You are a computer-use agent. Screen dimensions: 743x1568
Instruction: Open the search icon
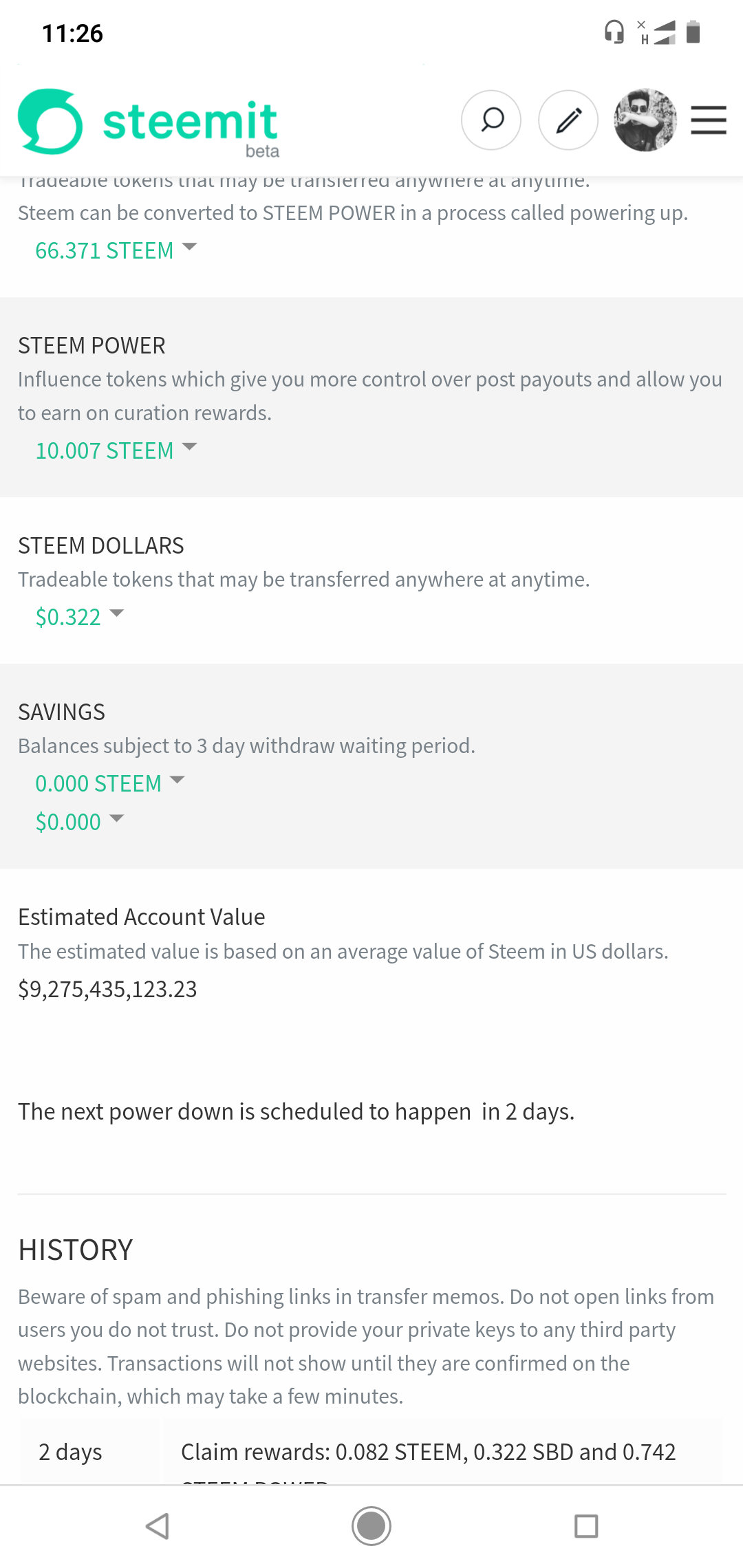coord(491,120)
